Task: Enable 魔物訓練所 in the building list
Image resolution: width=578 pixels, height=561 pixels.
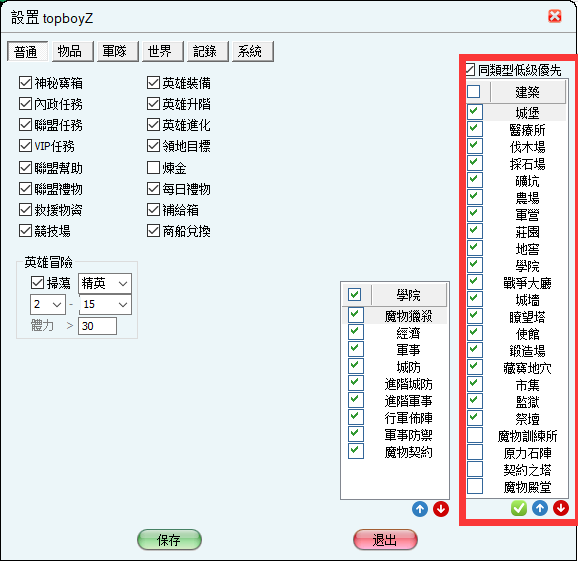Action: (475, 435)
